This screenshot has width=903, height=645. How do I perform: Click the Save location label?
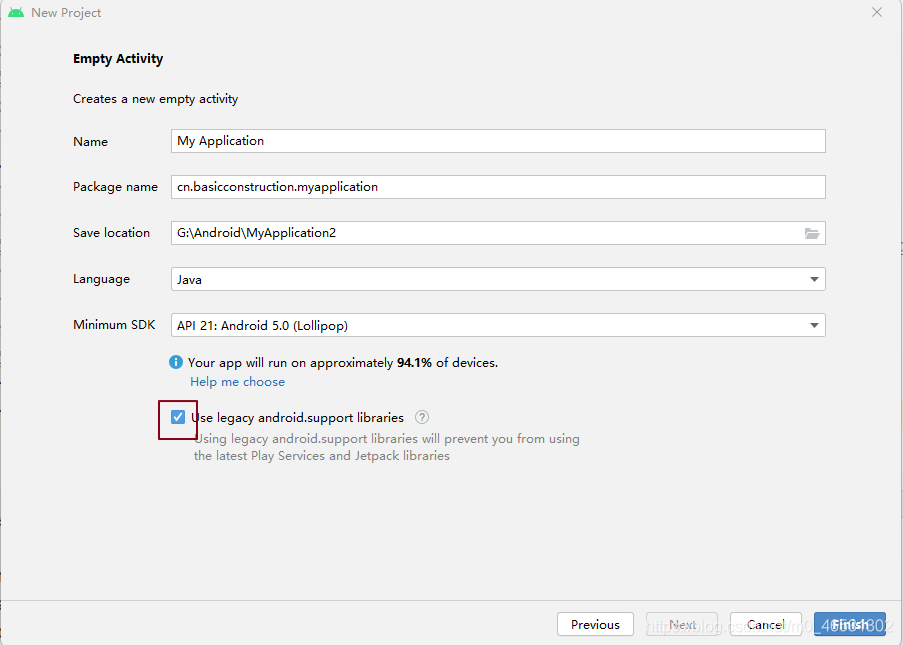click(x=111, y=233)
